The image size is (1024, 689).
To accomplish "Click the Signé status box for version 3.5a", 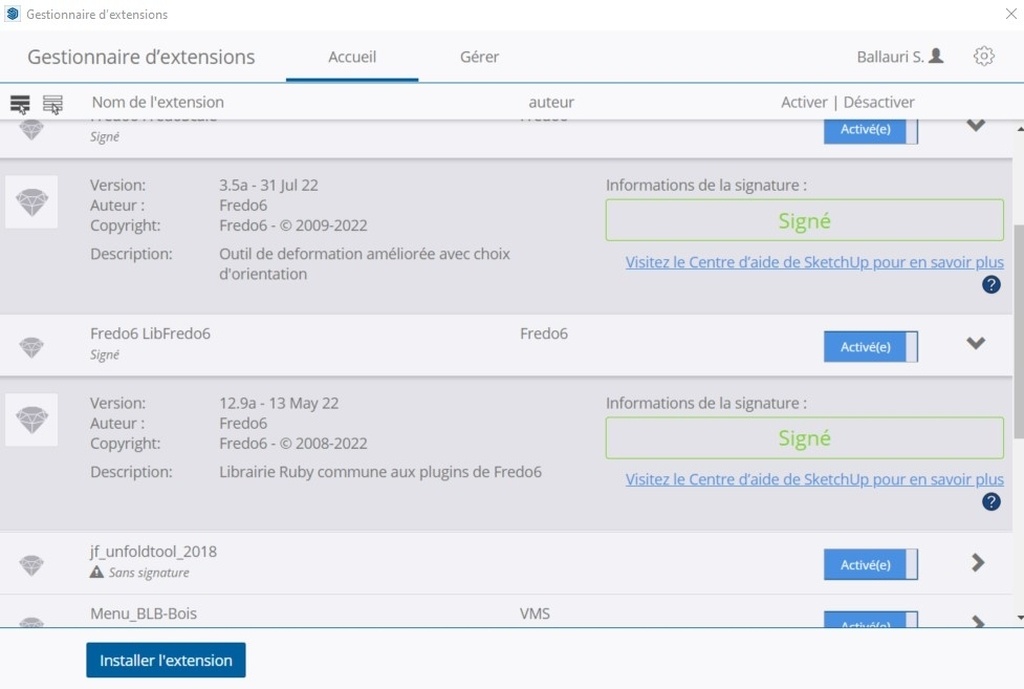I will tap(805, 220).
